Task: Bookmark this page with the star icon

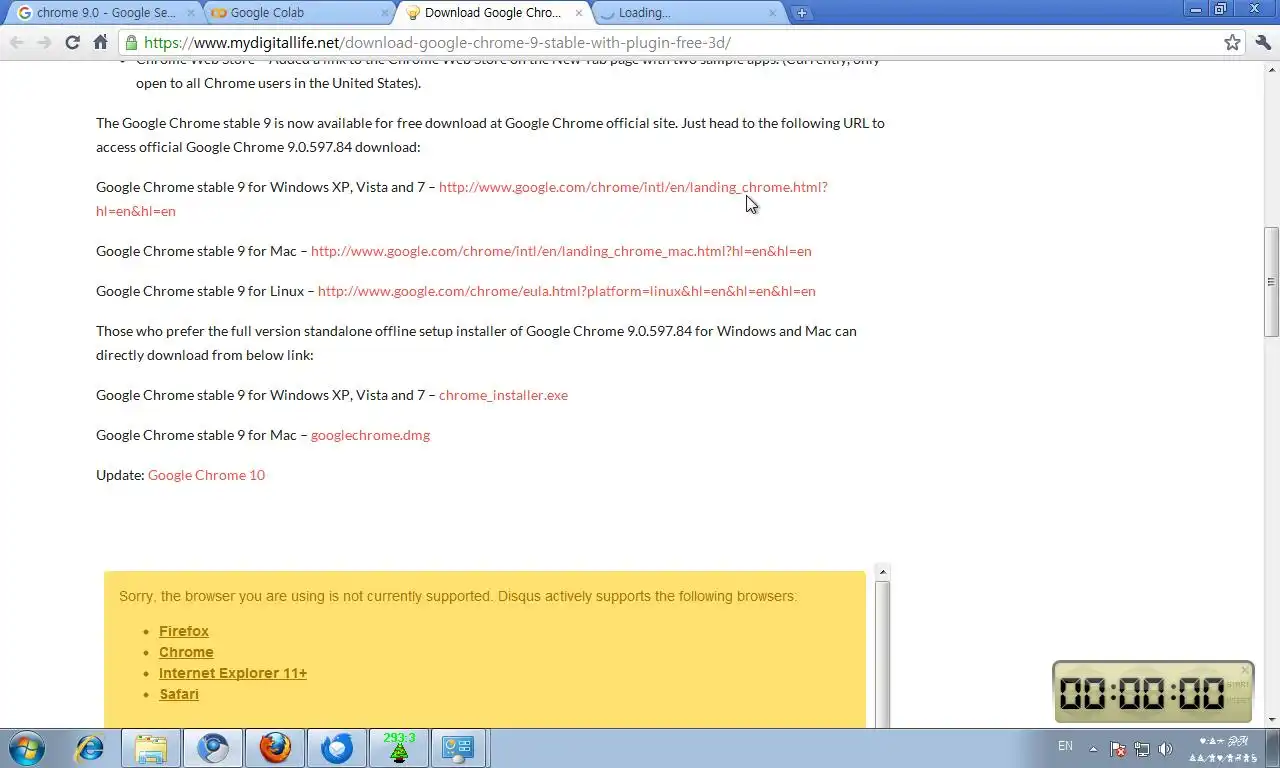Action: [x=1233, y=42]
